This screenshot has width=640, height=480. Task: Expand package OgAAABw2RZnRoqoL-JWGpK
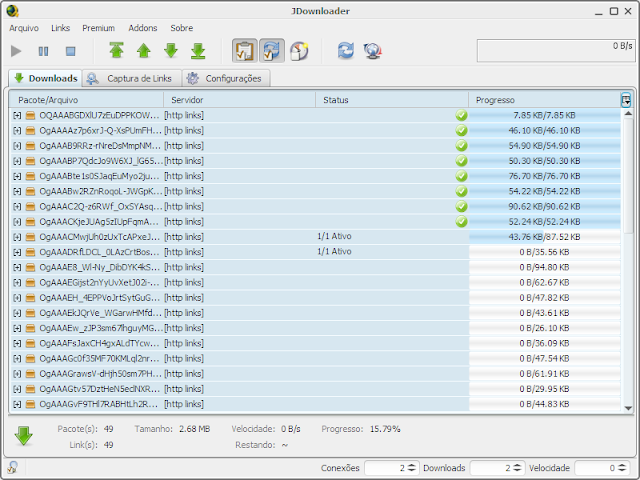(x=17, y=191)
